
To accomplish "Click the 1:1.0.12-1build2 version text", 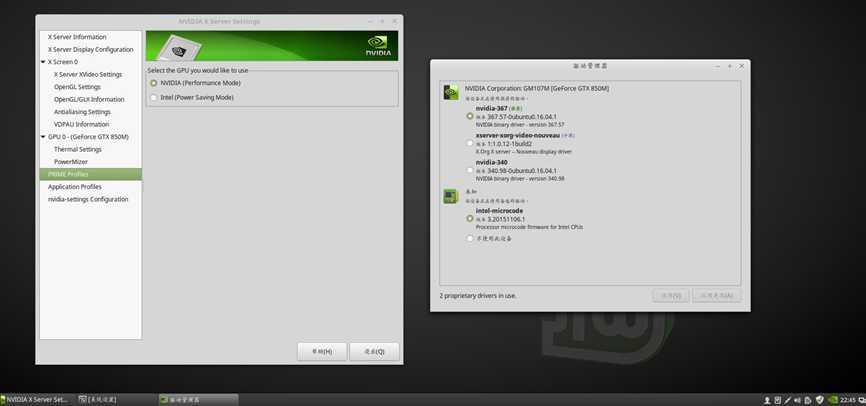I will [x=509, y=144].
